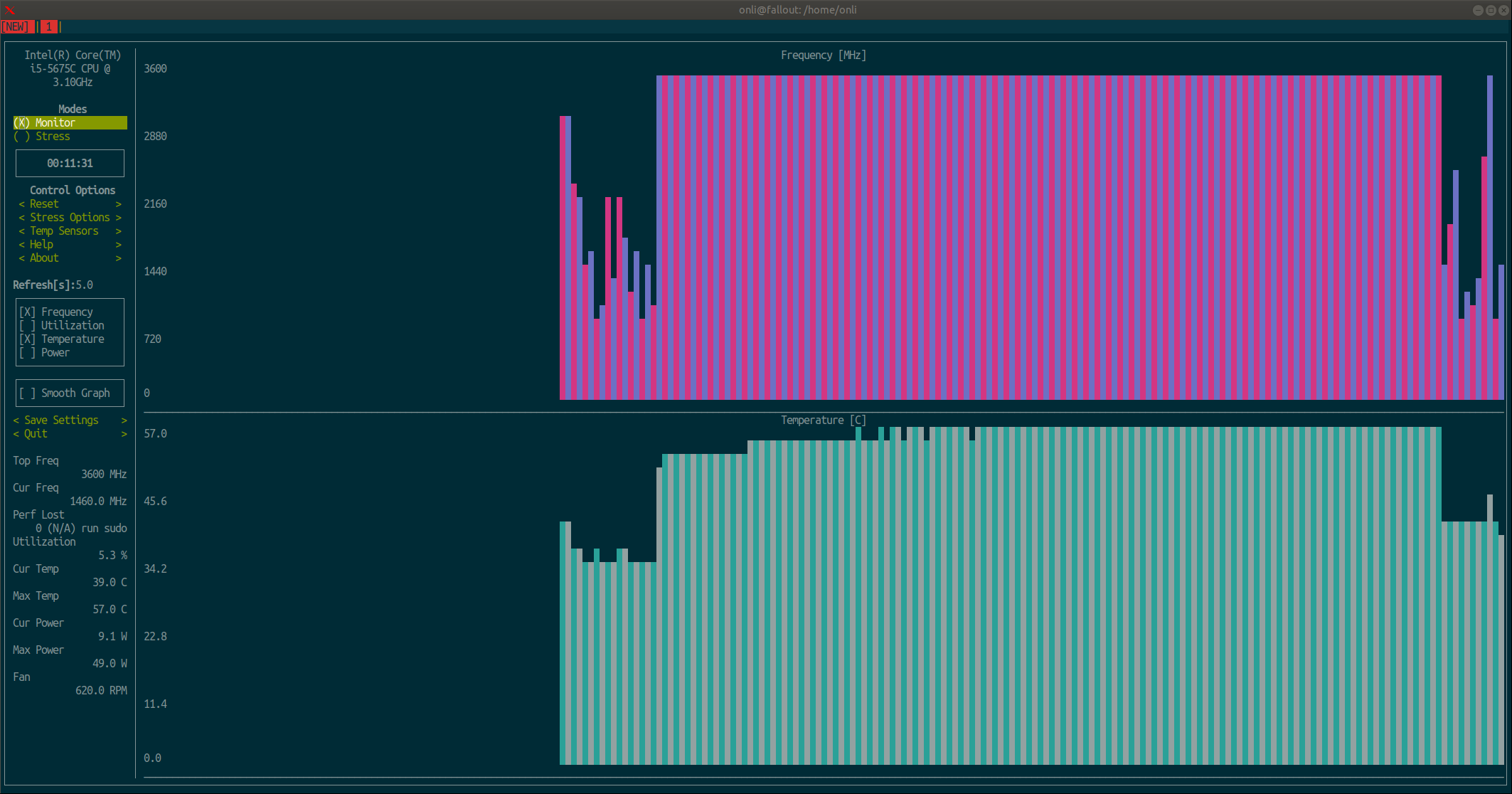Screen dimensions: 1512x794
Task: Enable the Utilization graph checkbox
Action: (x=62, y=326)
